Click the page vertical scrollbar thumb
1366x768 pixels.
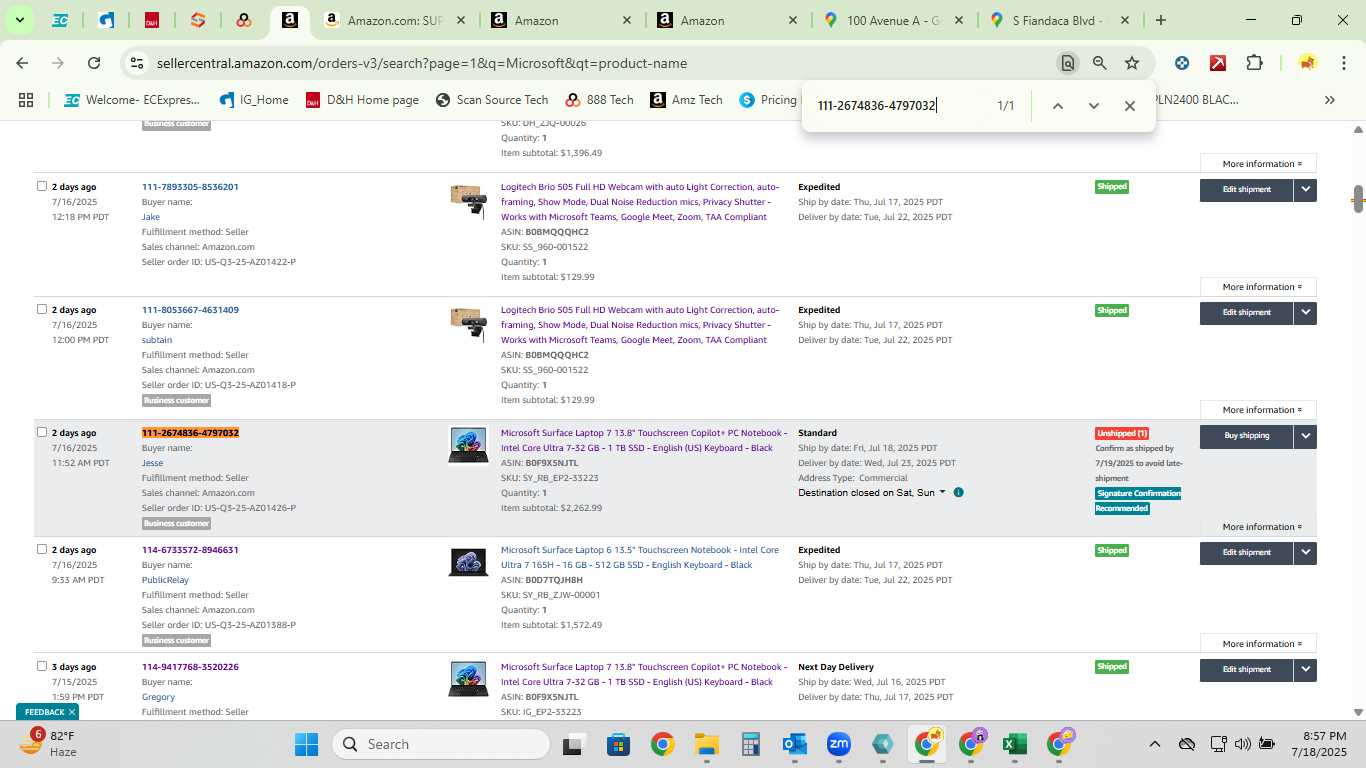pyautogui.click(x=1358, y=198)
